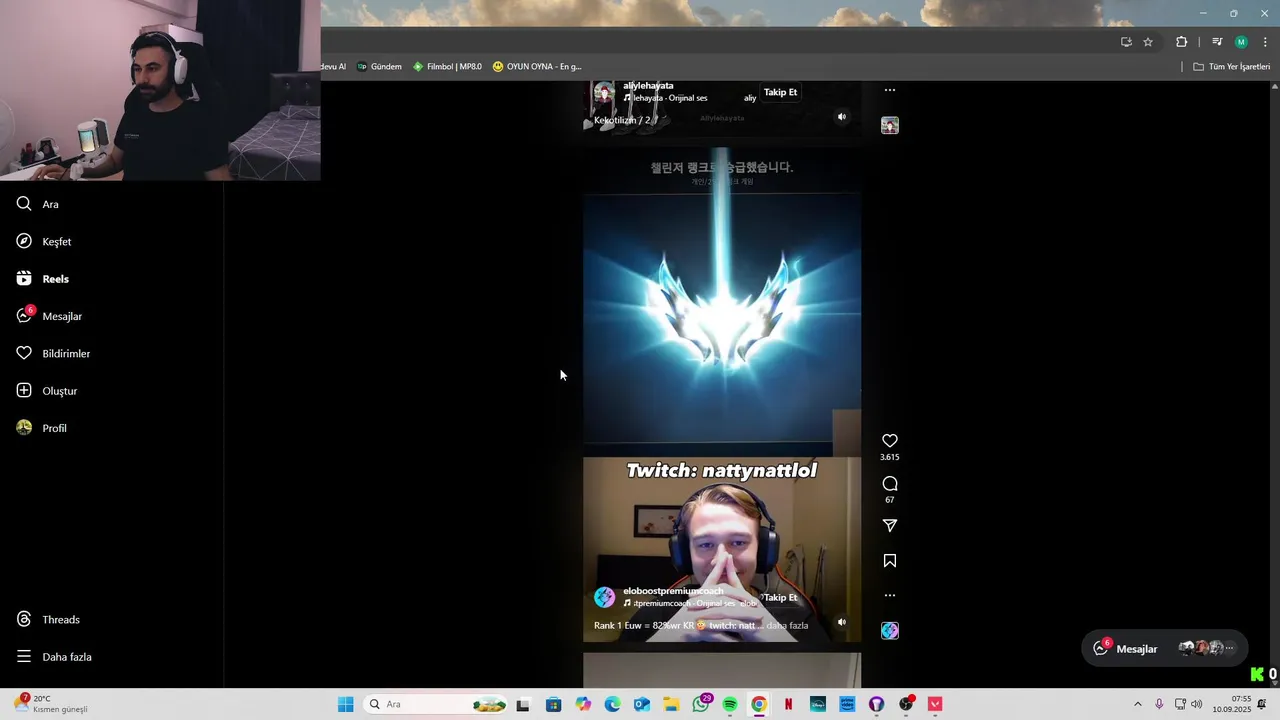This screenshot has width=1280, height=720.
Task: Bookmark this page with star icon
Action: pyautogui.click(x=1148, y=42)
